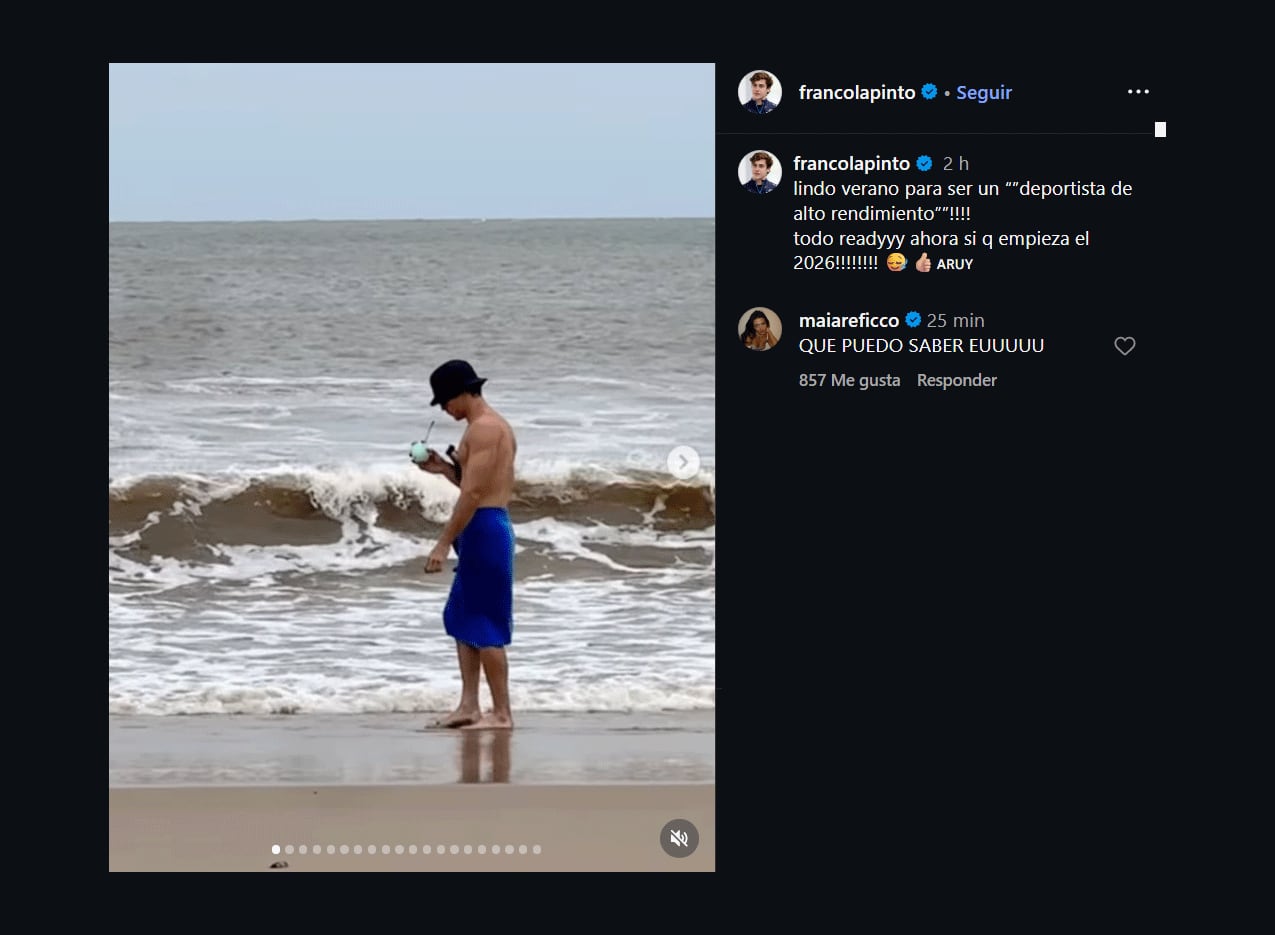This screenshot has width=1275, height=935.
Task: Reply using the Responder link
Action: [x=956, y=380]
